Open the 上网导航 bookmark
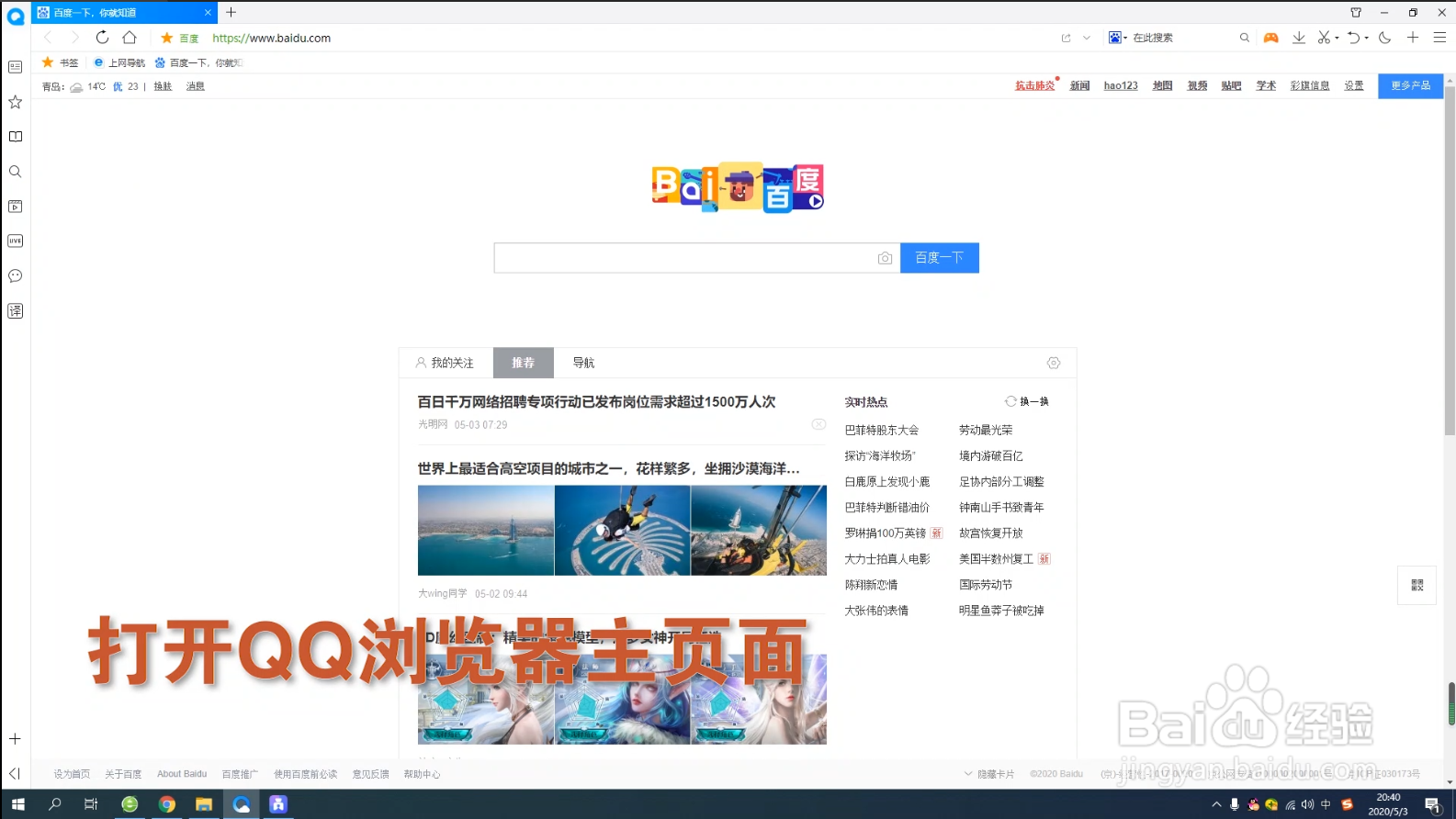 (x=119, y=62)
